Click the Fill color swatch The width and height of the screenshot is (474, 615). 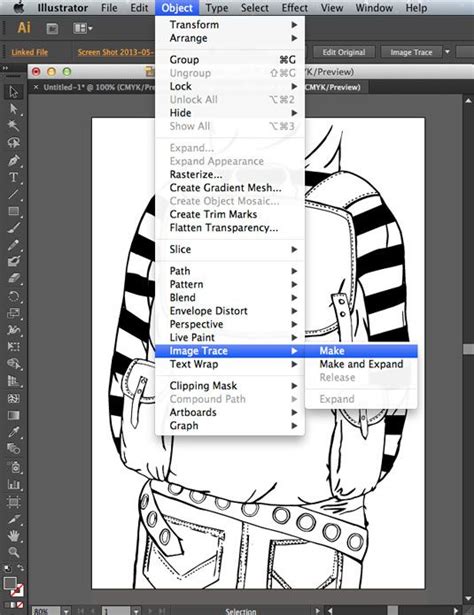(x=10, y=583)
